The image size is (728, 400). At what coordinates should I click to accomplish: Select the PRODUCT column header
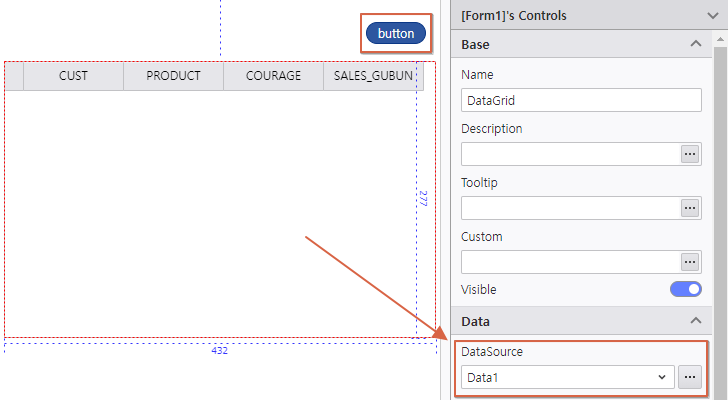(x=173, y=76)
